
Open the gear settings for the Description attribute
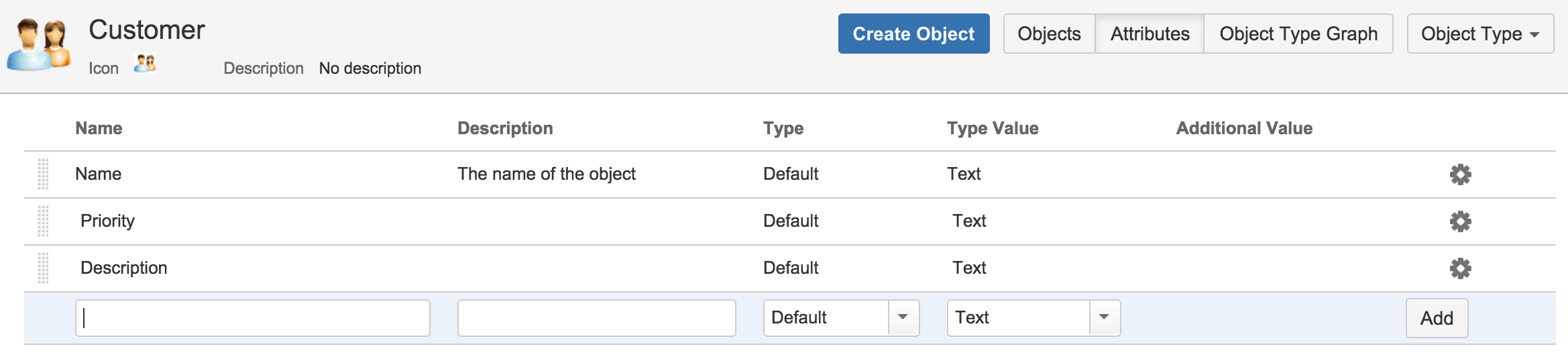pyautogui.click(x=1460, y=268)
